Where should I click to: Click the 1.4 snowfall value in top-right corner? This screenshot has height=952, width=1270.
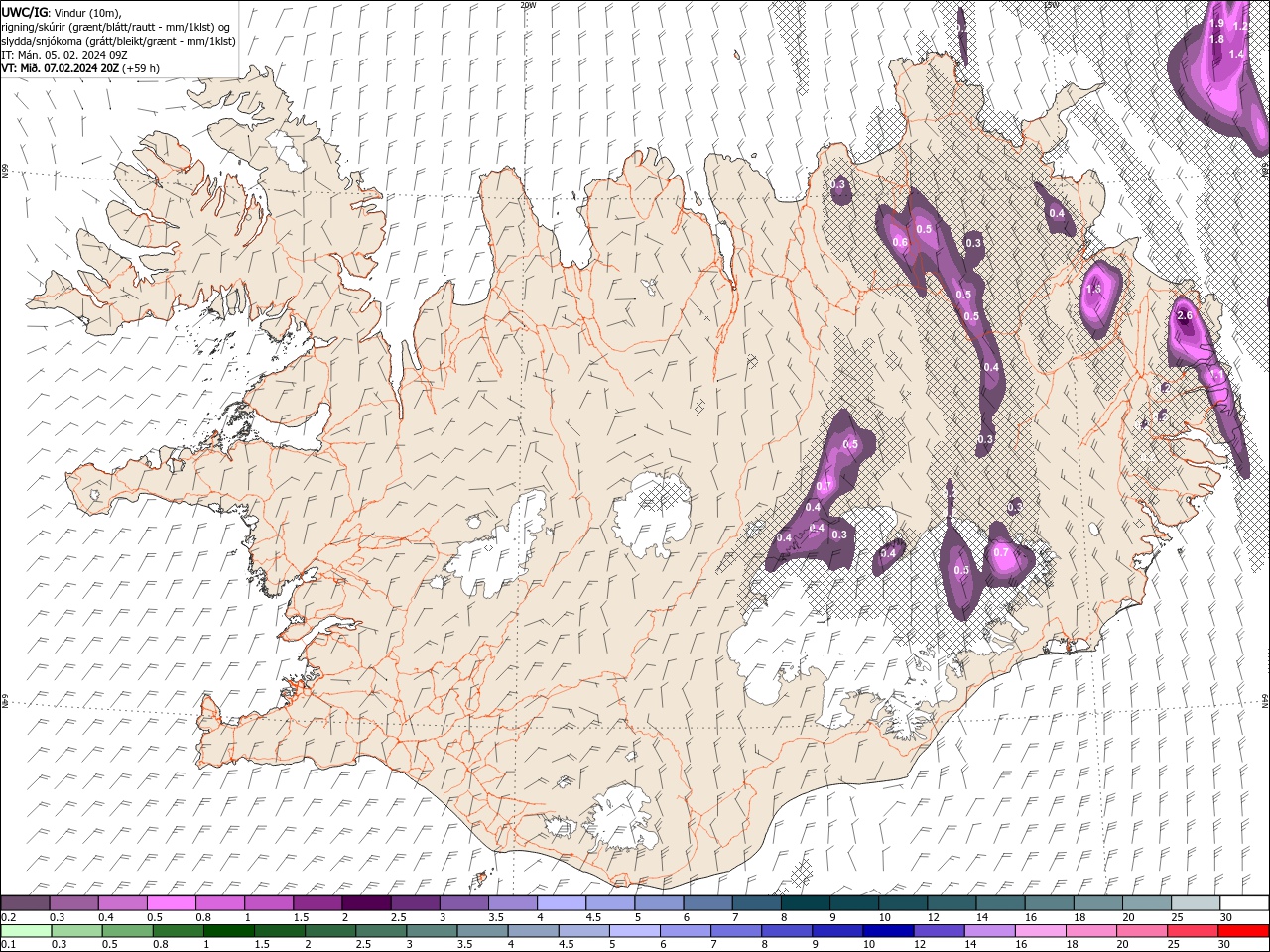tap(1236, 54)
